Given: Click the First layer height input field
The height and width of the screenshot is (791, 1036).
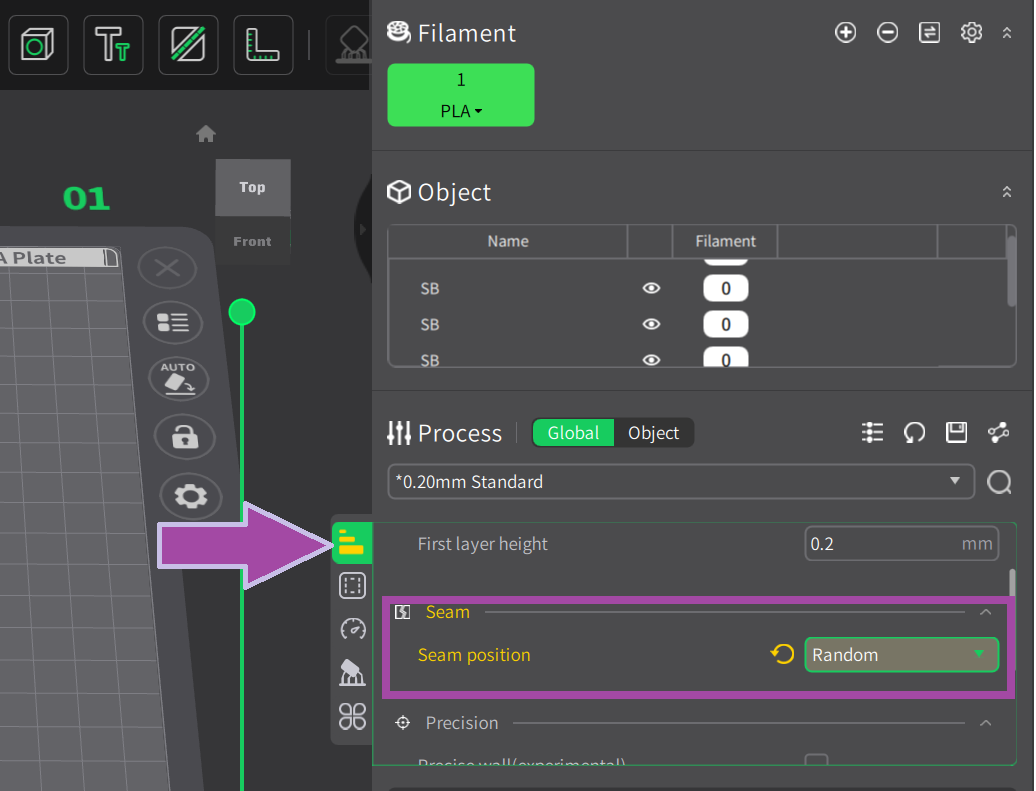Looking at the screenshot, I should click(x=880, y=544).
